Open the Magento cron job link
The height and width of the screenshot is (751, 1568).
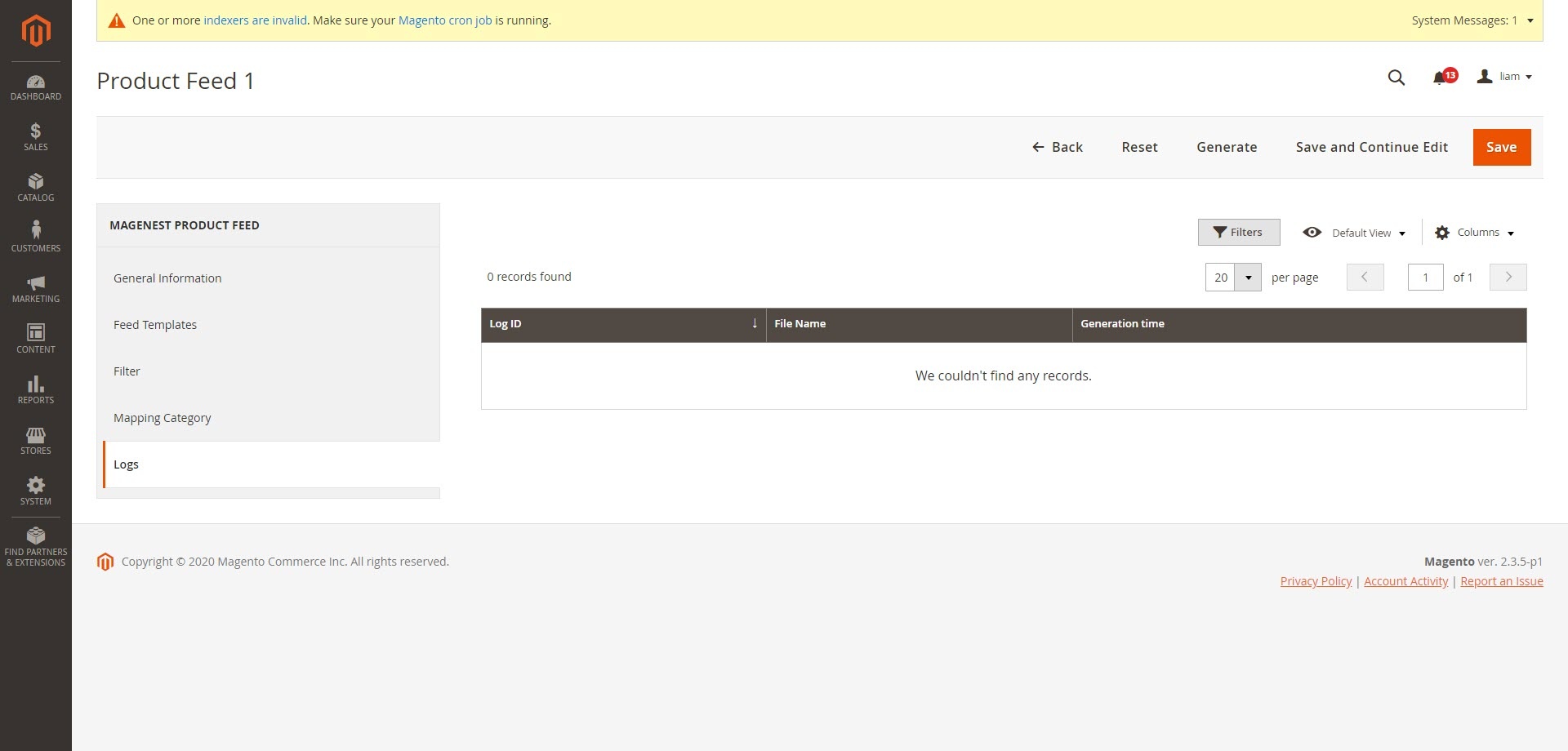click(x=445, y=20)
